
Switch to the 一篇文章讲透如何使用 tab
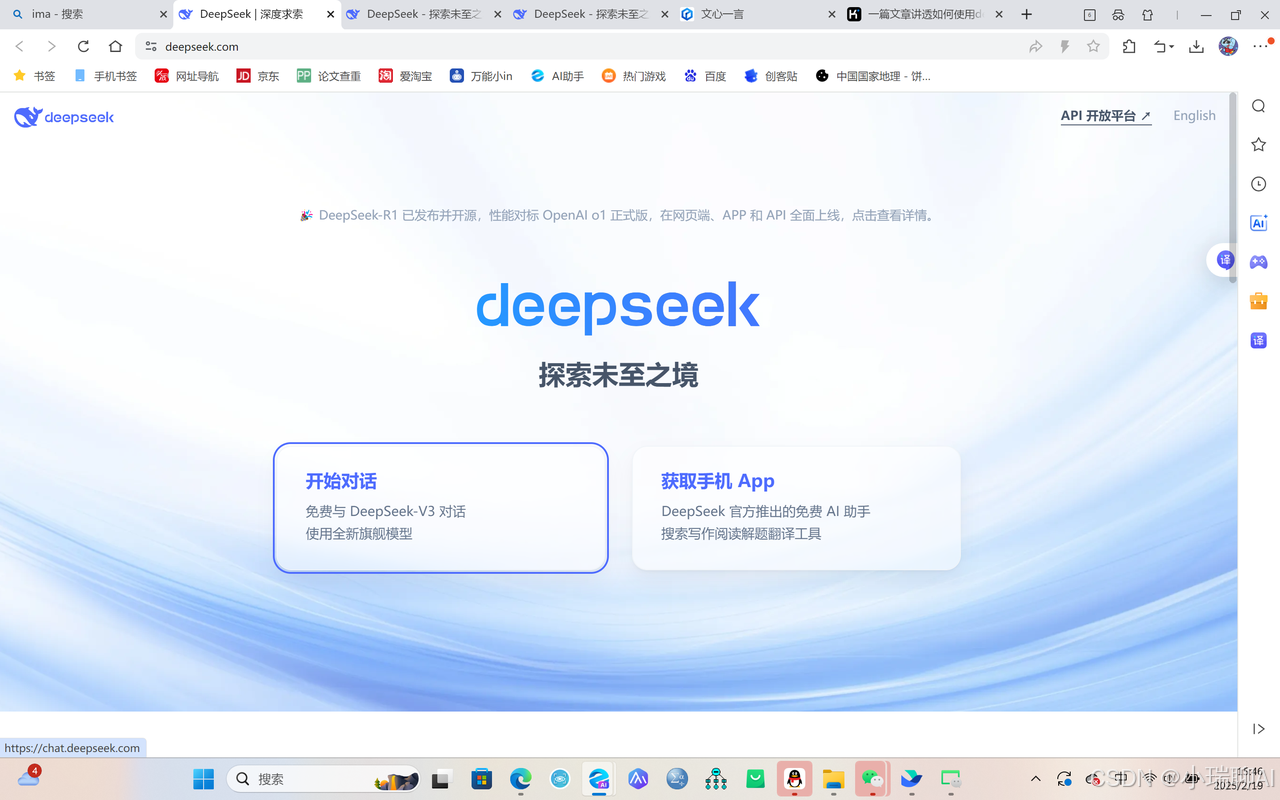tap(926, 14)
